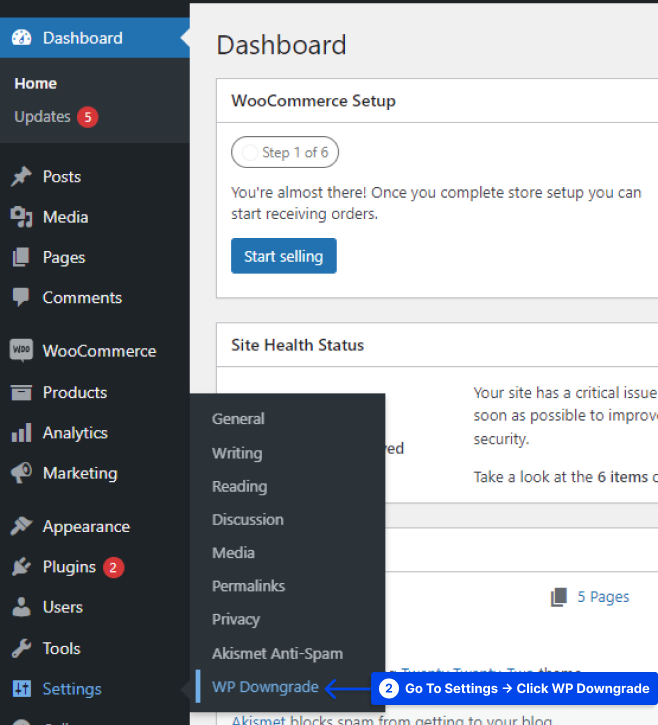Viewport: 658px width, 725px height.
Task: Click the Products archive box icon
Action: coord(21,393)
